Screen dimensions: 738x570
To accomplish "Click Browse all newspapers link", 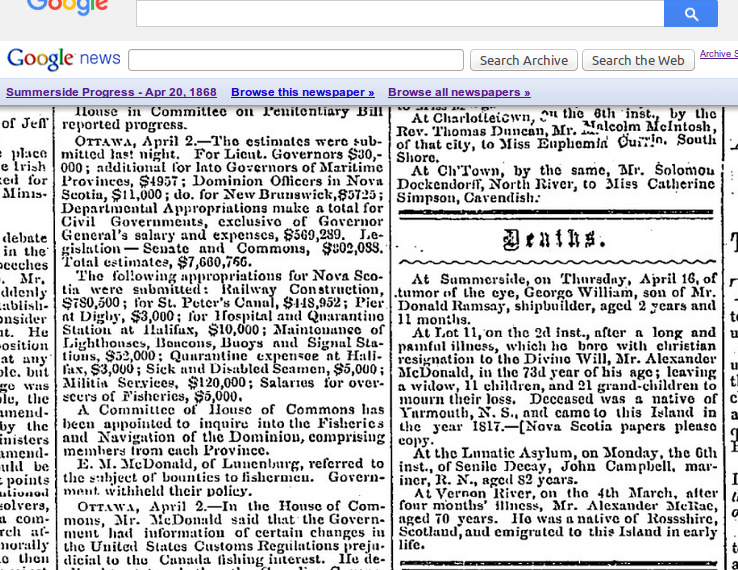I will pos(459,92).
